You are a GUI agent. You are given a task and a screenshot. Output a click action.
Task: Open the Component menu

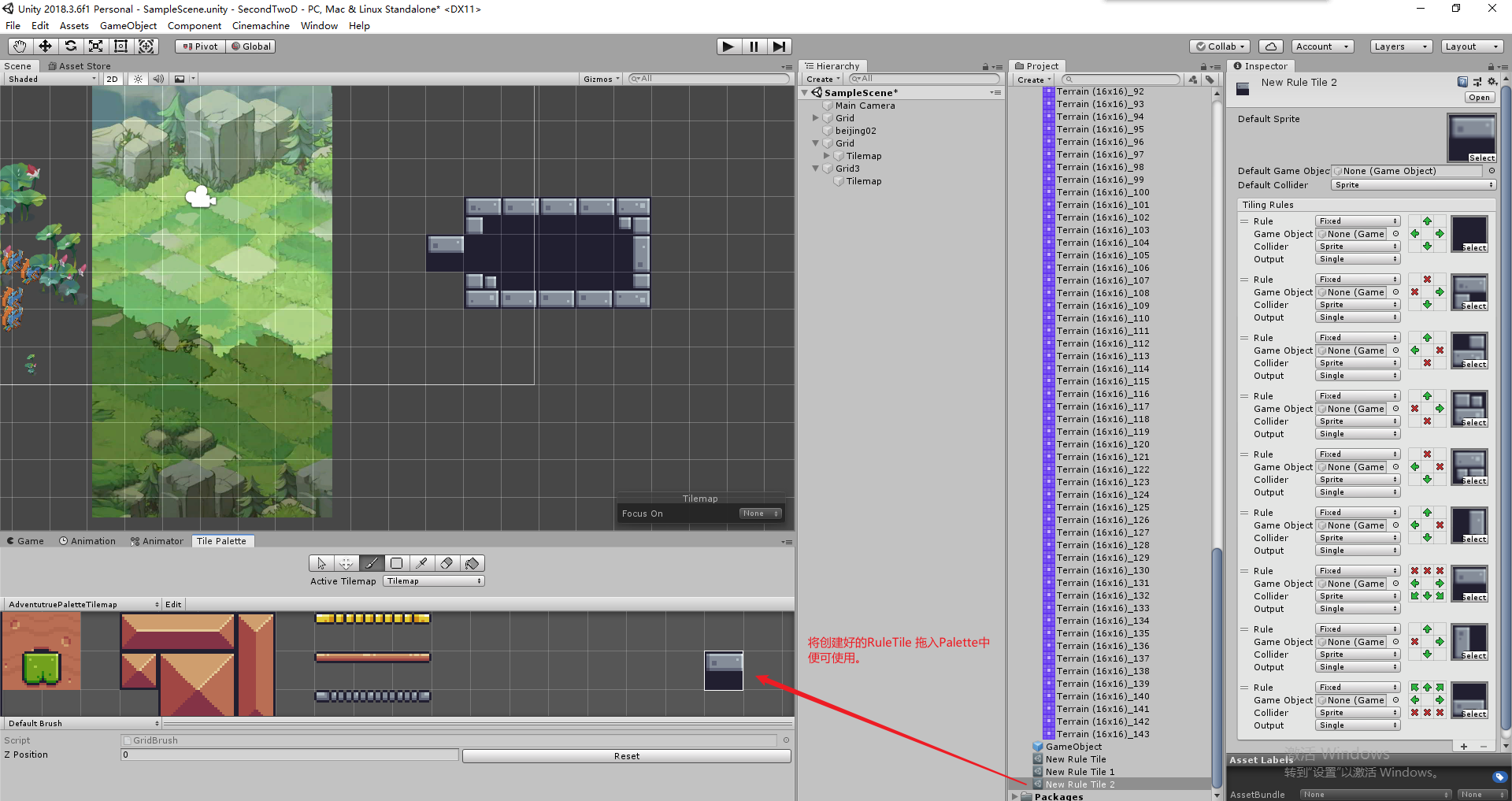tap(195, 26)
